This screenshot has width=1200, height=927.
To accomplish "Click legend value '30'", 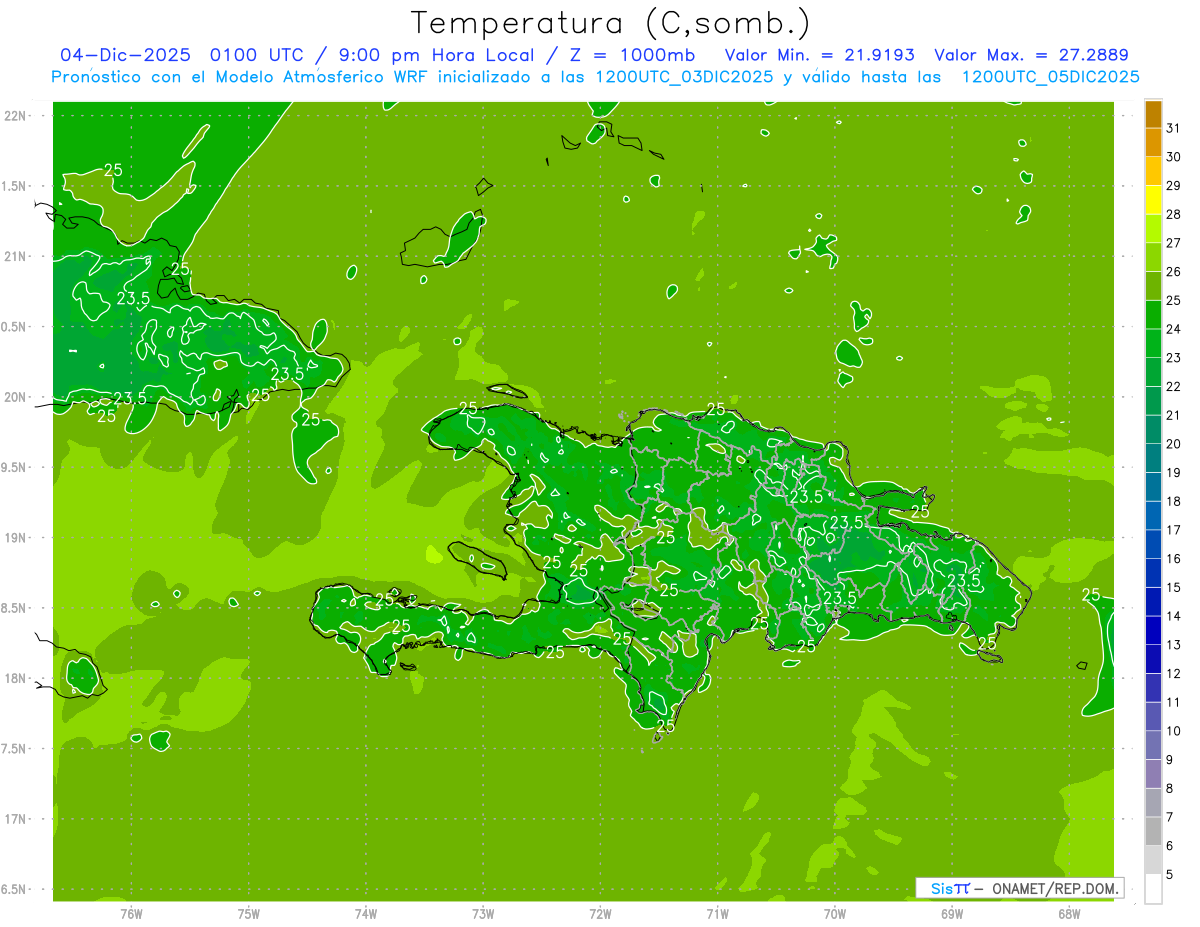I will coord(1174,157).
